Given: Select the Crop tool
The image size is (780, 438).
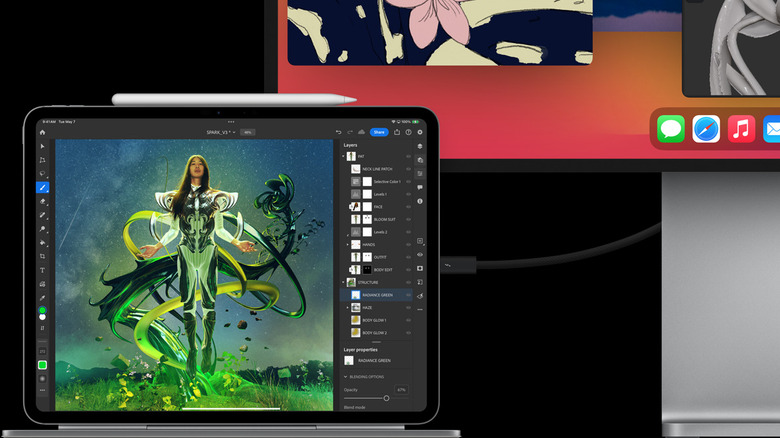Looking at the screenshot, I should pyautogui.click(x=42, y=256).
